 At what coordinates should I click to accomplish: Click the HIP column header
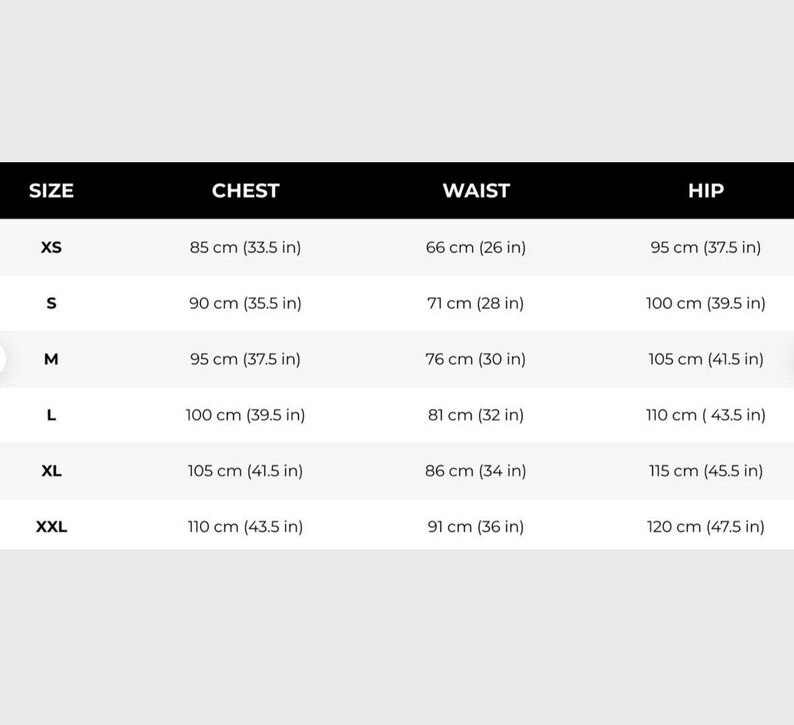point(706,191)
